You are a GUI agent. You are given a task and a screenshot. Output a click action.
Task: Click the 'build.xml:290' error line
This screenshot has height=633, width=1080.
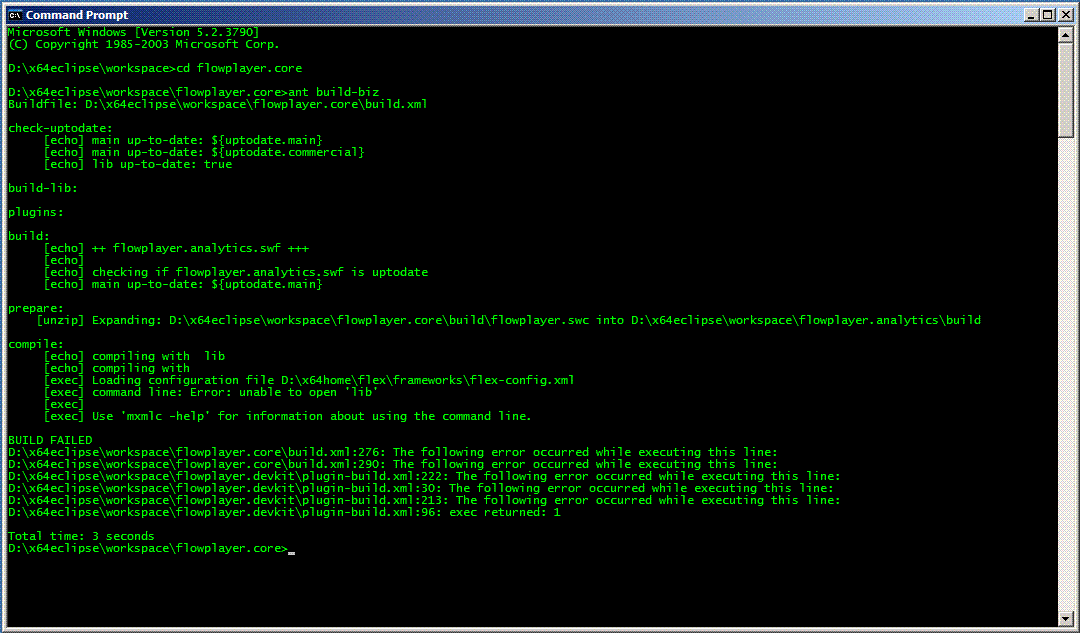pyautogui.click(x=393, y=464)
